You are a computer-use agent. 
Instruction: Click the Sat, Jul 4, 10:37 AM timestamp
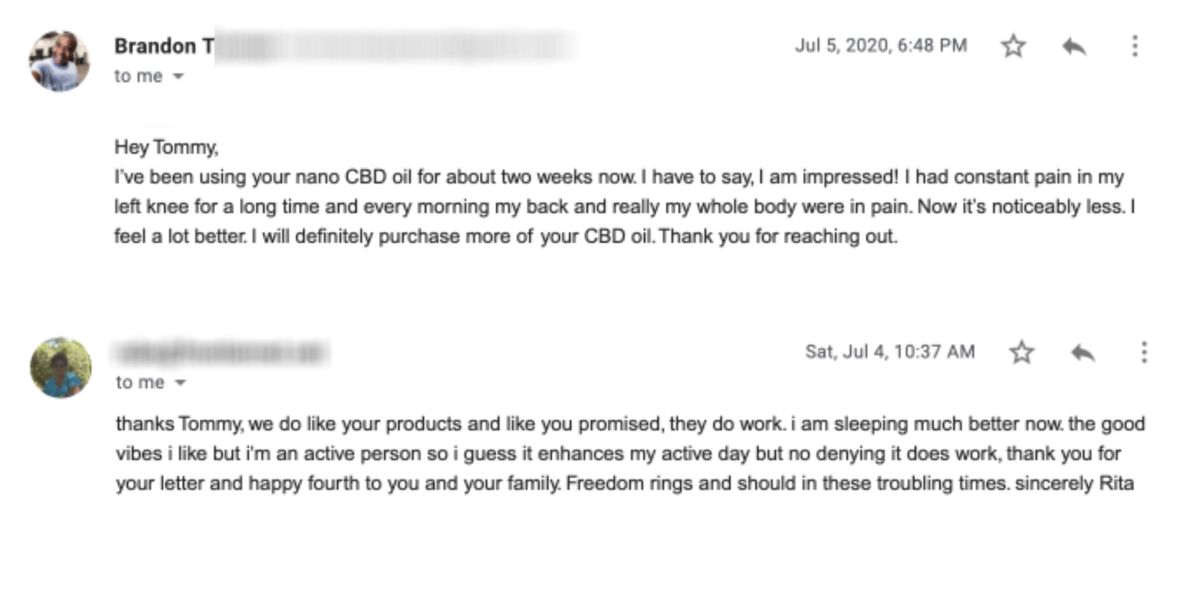pyautogui.click(x=890, y=352)
